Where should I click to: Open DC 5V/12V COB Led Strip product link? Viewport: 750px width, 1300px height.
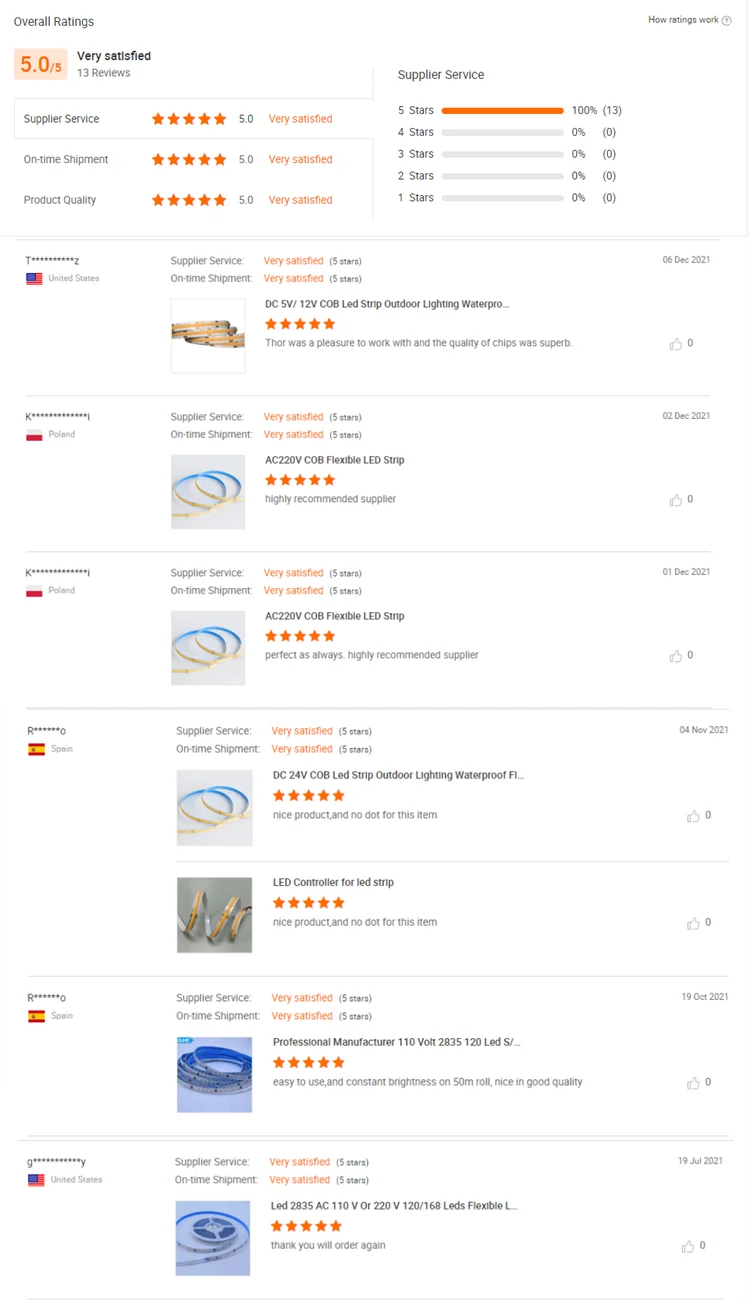click(387, 304)
